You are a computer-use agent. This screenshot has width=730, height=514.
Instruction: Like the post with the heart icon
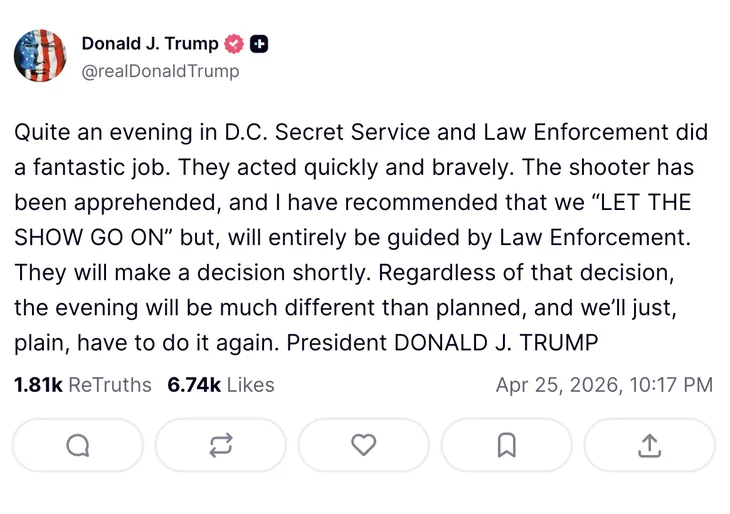coord(364,445)
